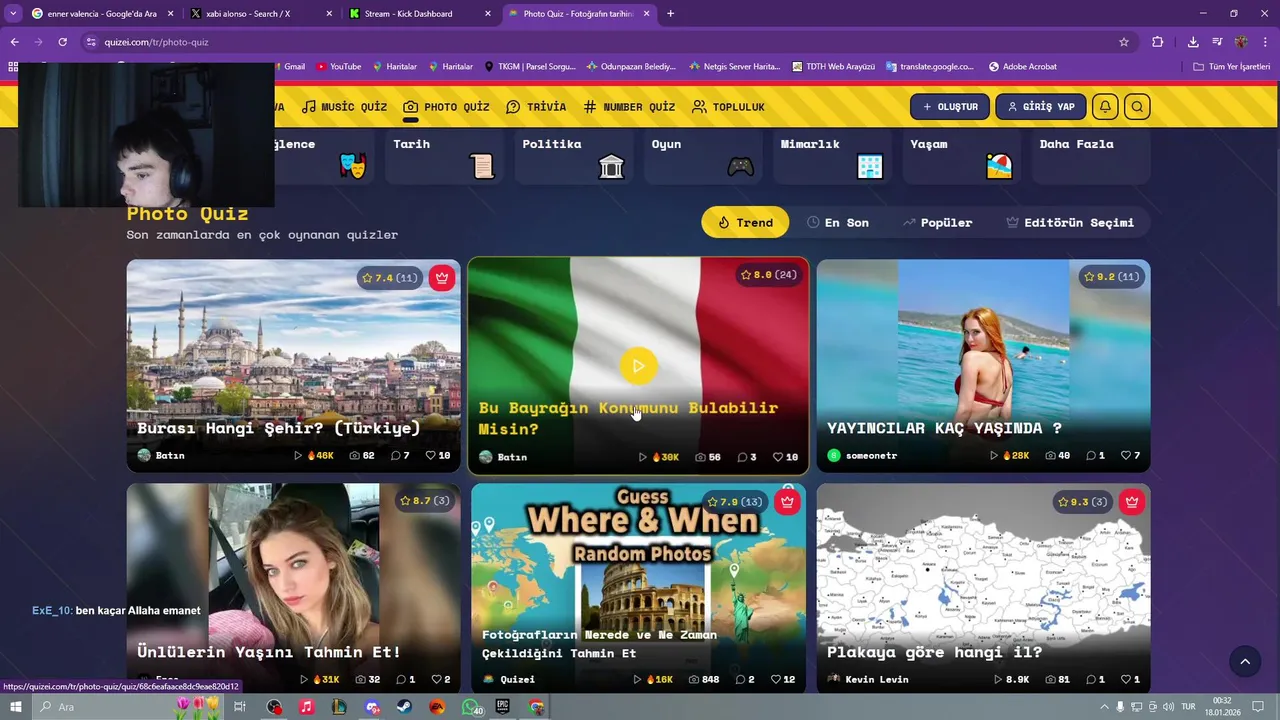
Task: Click the red crown badge on Plakaya quiz
Action: coord(1132,502)
